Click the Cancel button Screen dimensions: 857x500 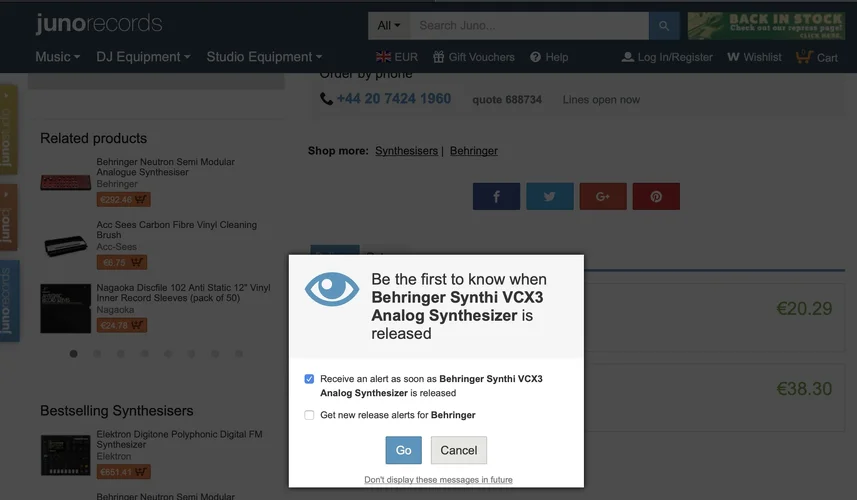coord(459,450)
